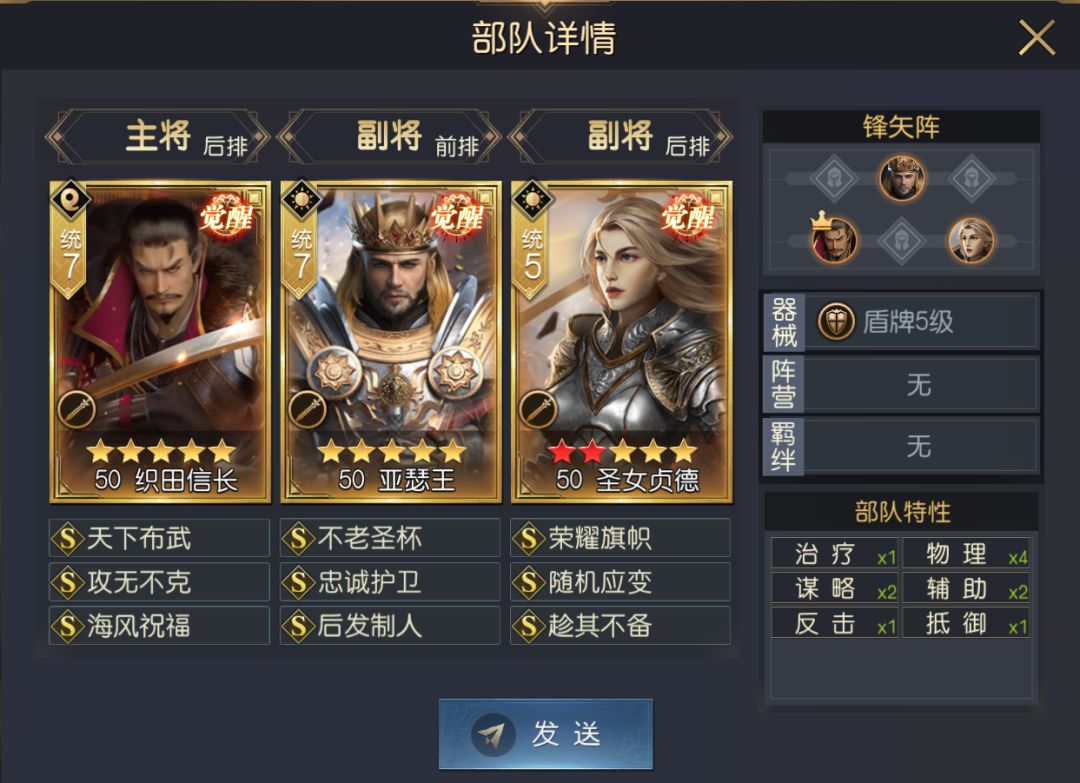Click the 发送 send button
The height and width of the screenshot is (783, 1080).
[546, 734]
